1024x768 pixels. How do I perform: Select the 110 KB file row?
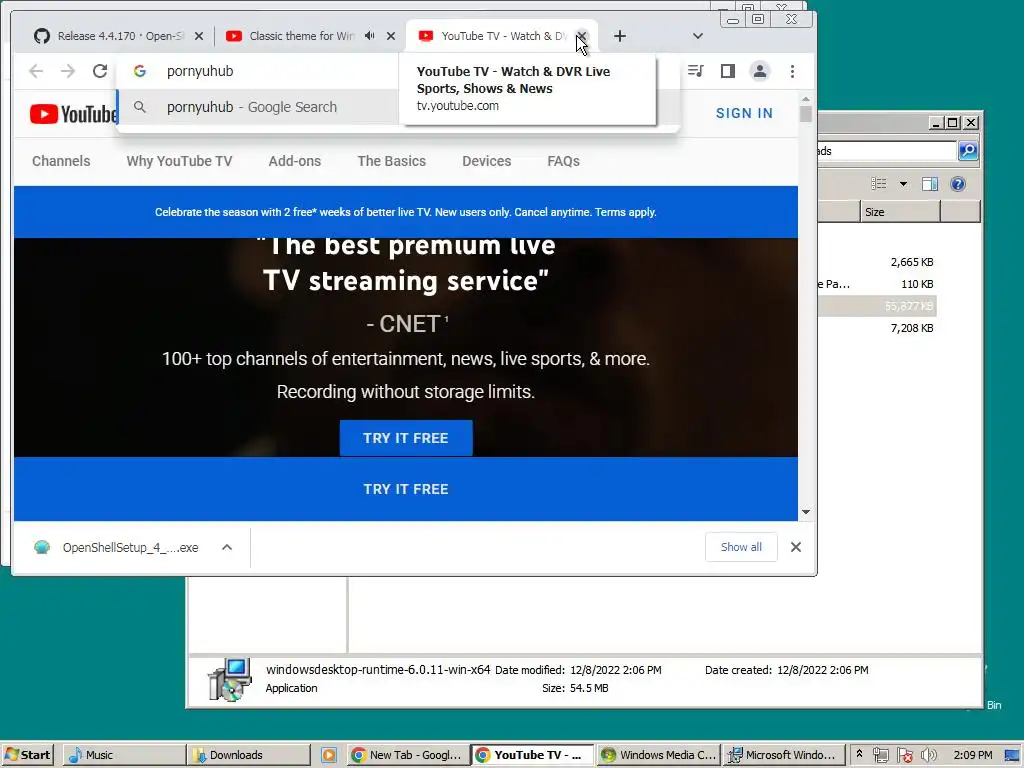click(x=877, y=284)
